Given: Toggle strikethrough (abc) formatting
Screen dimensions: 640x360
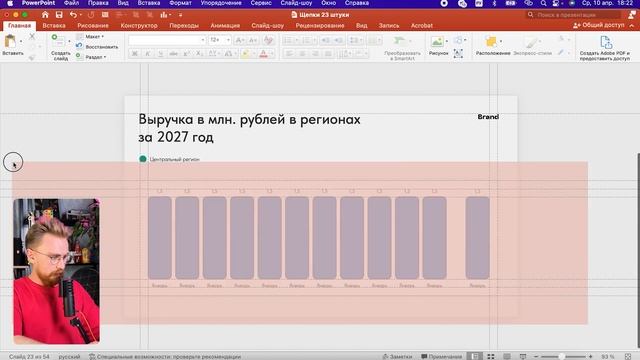Looking at the screenshot, I should tap(173, 54).
